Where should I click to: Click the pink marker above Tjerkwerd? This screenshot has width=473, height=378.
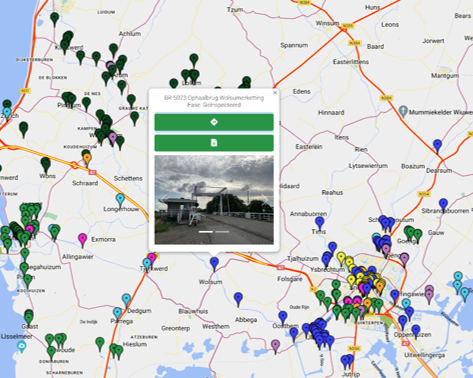152,259
